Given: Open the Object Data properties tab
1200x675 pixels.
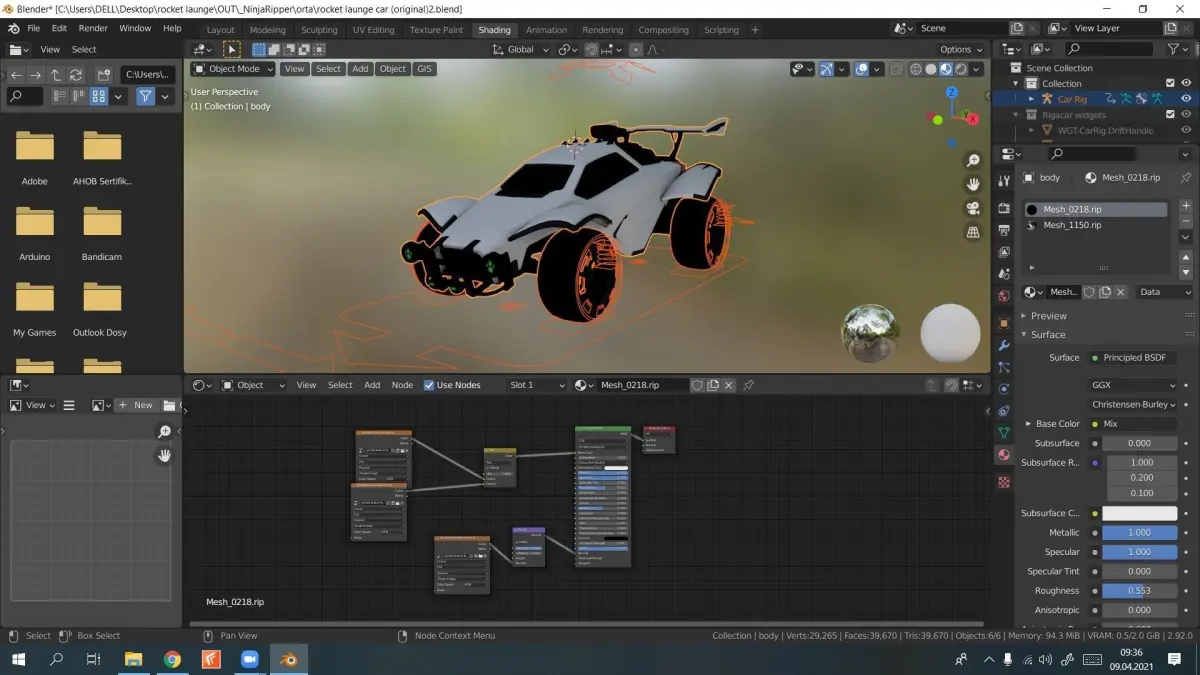Looking at the screenshot, I should pyautogui.click(x=1004, y=432).
